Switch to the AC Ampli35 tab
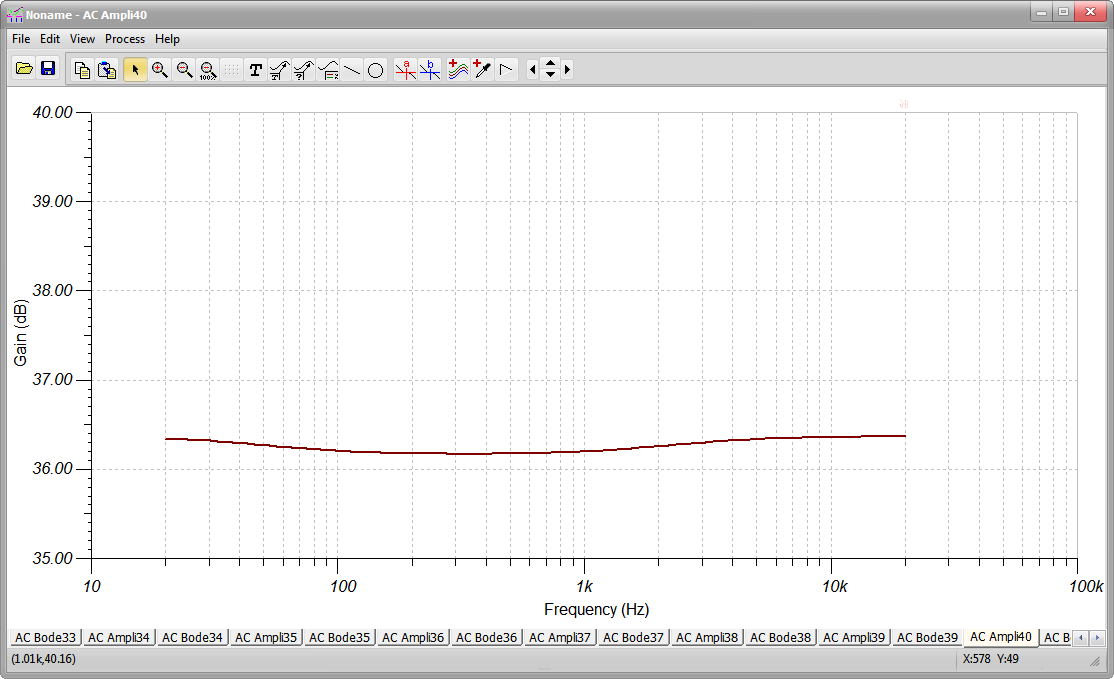Screen dimensions: 1114x679 pyautogui.click(x=266, y=637)
